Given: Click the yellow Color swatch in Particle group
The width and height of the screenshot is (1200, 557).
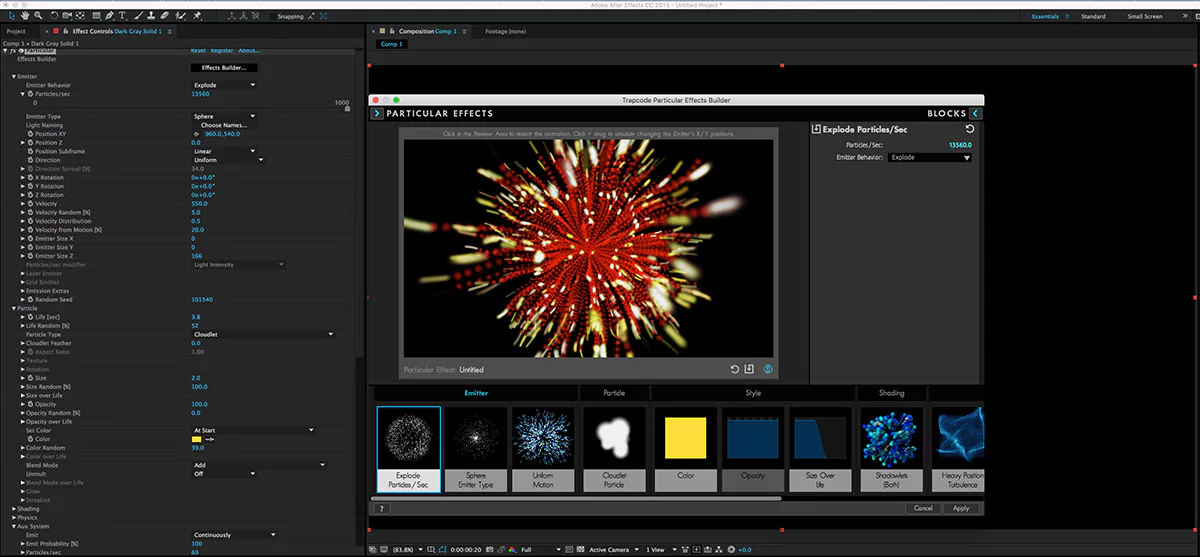Looking at the screenshot, I should pyautogui.click(x=197, y=439).
